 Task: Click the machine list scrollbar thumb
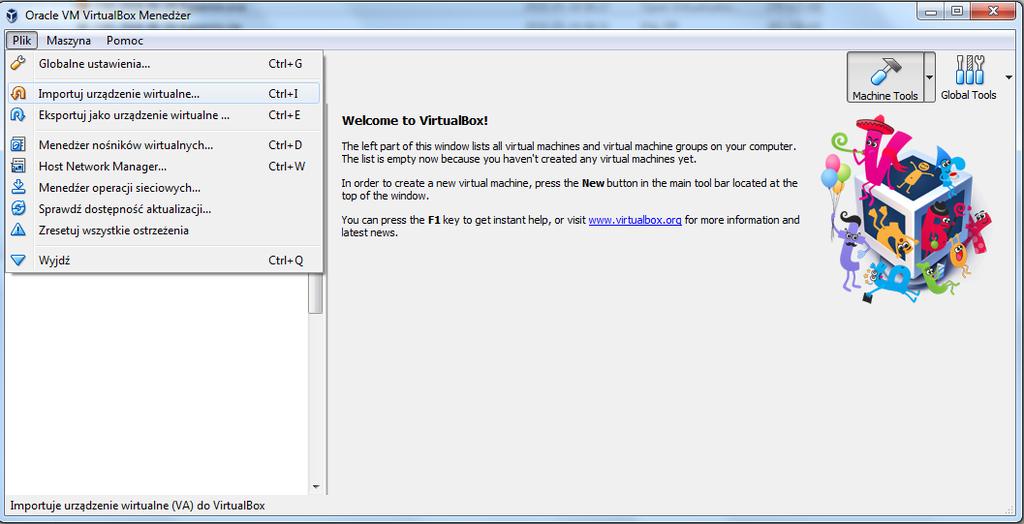316,293
